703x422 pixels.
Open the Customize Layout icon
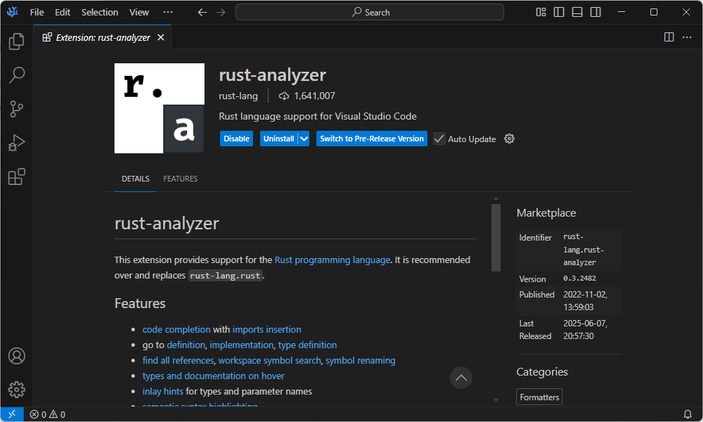click(x=541, y=12)
